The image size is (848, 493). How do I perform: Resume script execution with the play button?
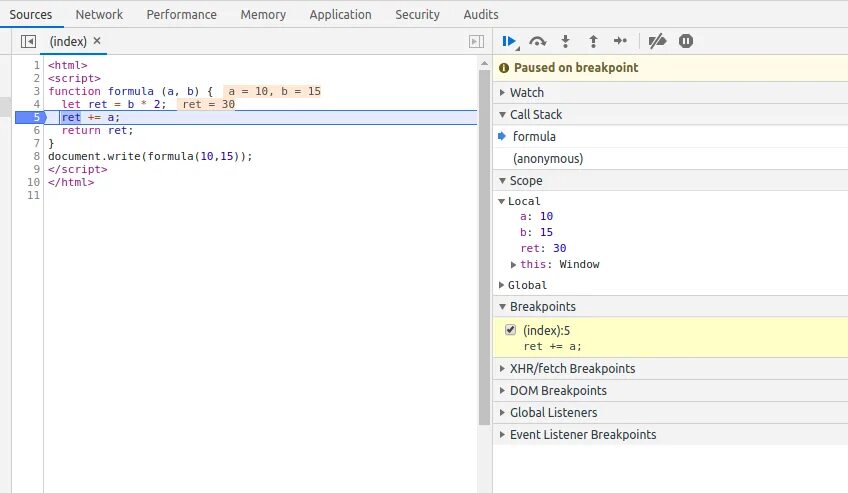click(509, 41)
